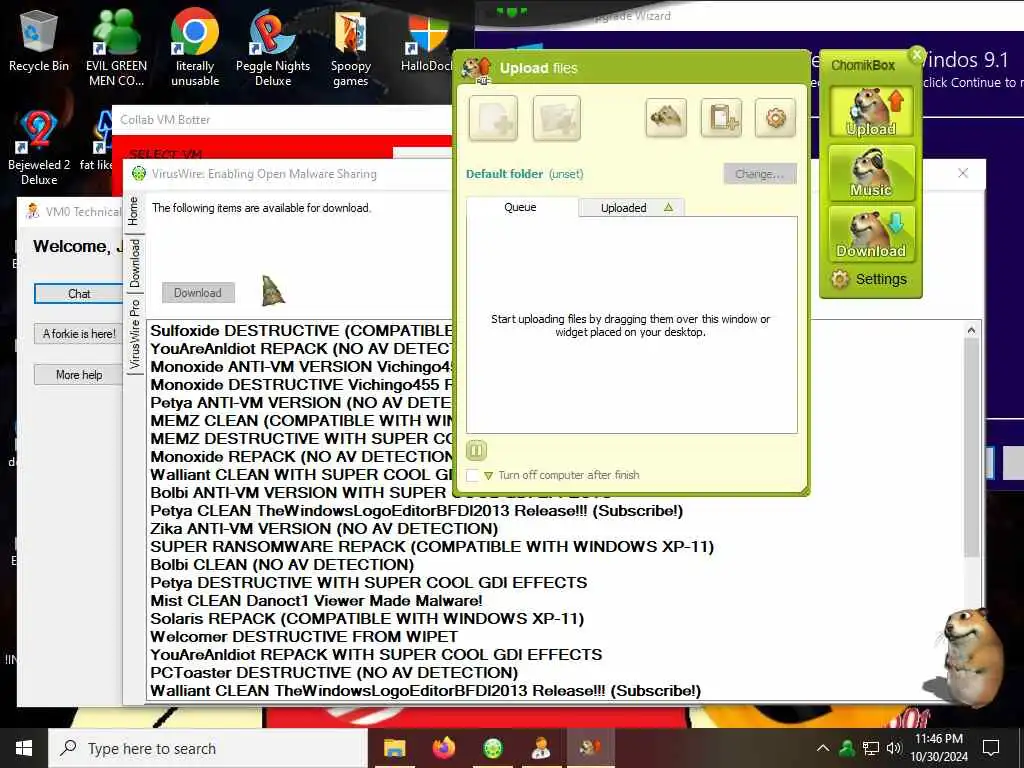Toggle Turn off computer after finish checkbox

coord(472,475)
